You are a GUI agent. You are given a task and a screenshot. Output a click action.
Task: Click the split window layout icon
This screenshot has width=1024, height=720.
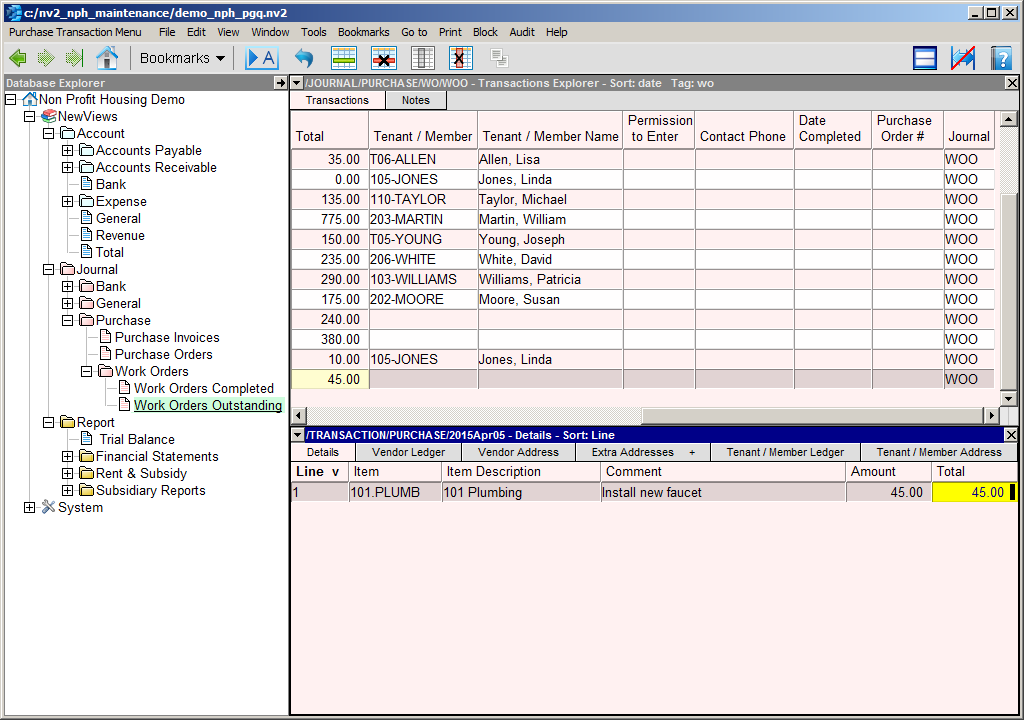pos(925,58)
